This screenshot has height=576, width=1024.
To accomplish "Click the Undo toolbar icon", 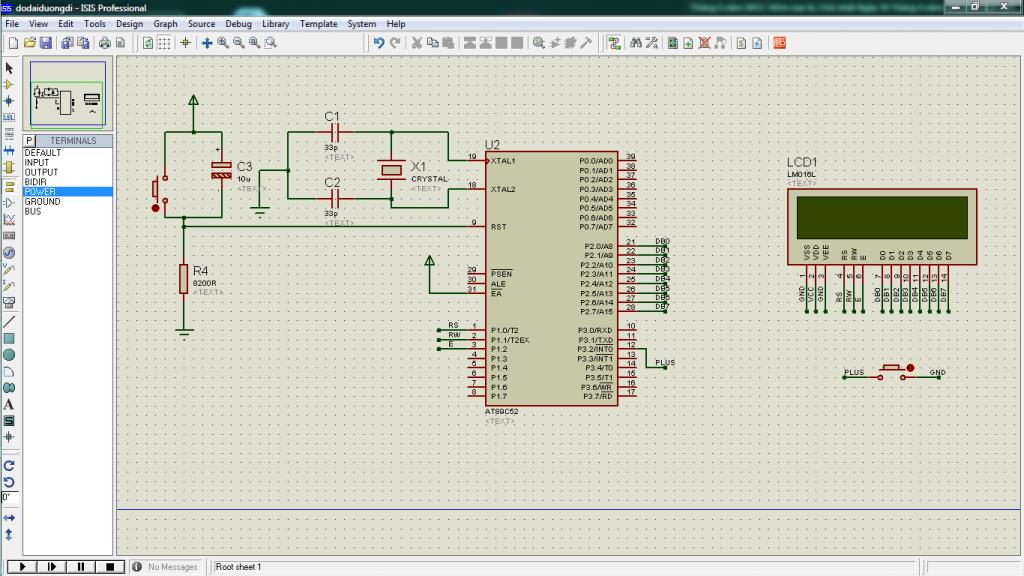I will coord(378,43).
